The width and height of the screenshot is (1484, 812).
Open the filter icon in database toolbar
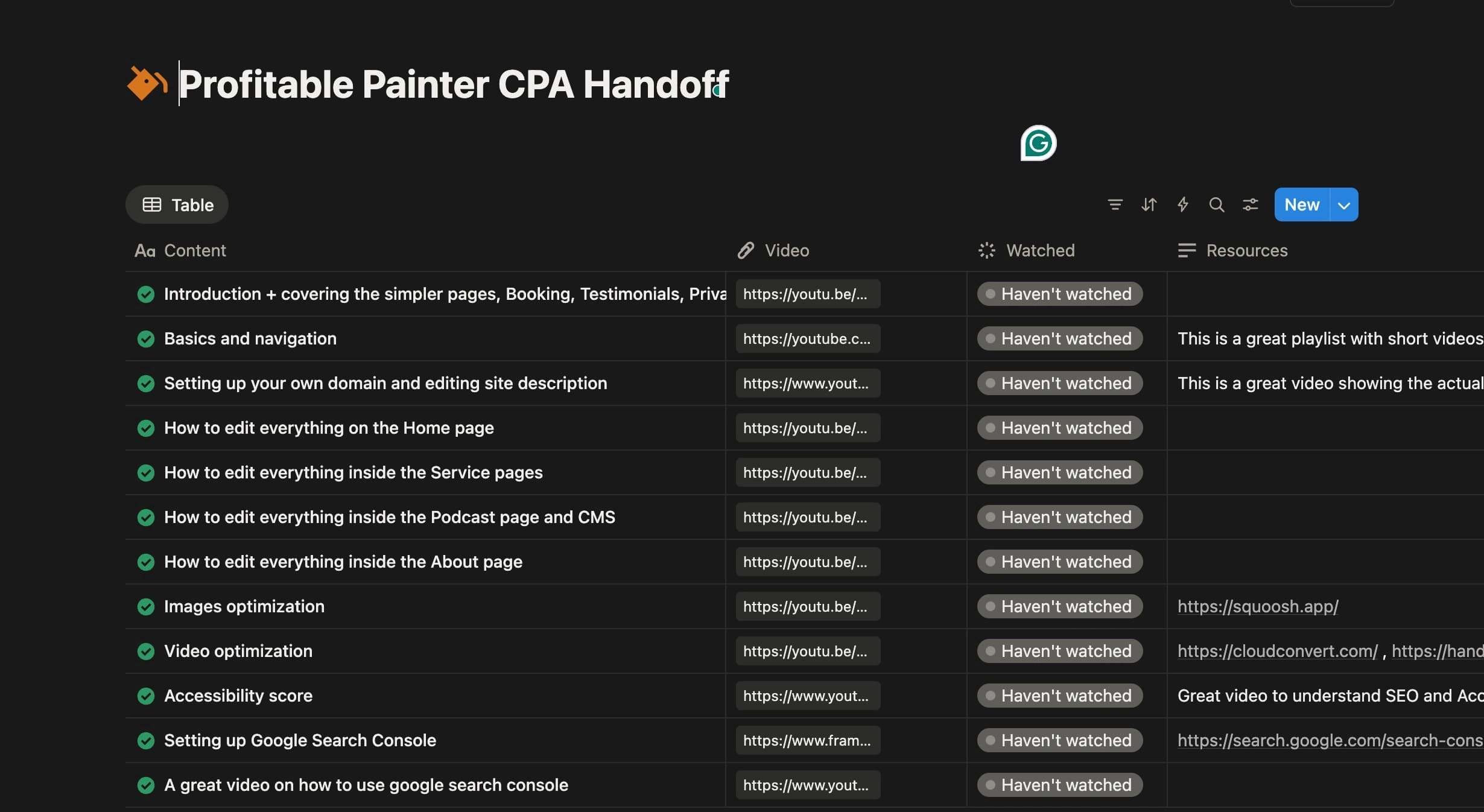tap(1115, 205)
